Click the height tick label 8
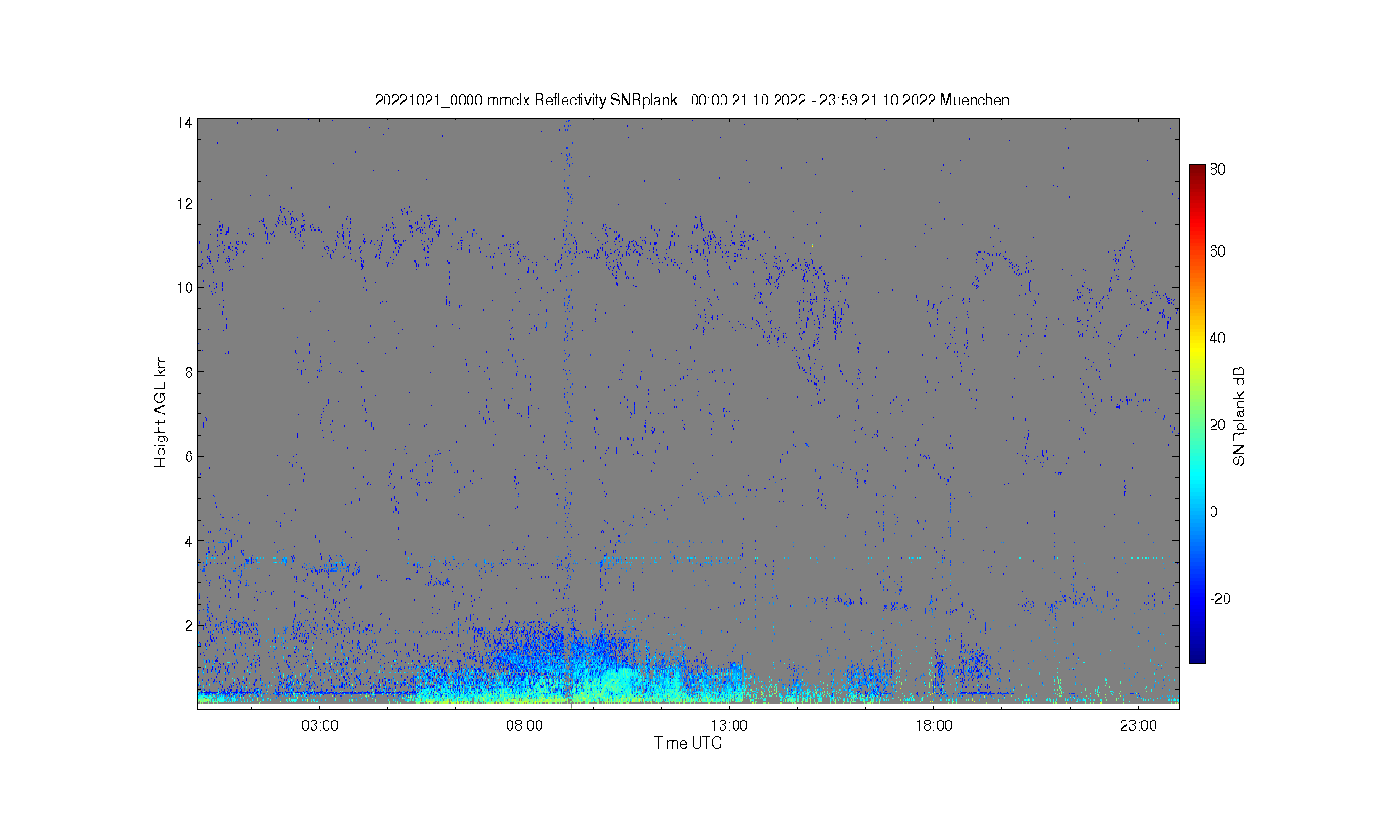This screenshot has width=1400, height=840. (x=189, y=371)
